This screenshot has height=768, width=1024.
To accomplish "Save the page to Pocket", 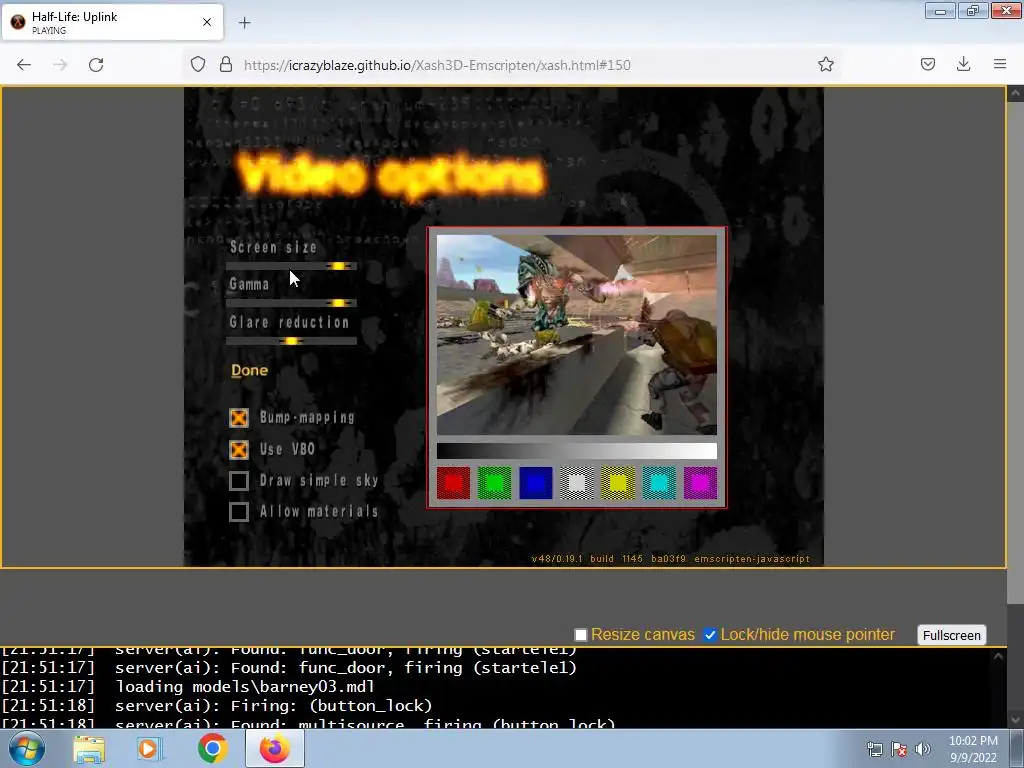I will click(x=927, y=64).
